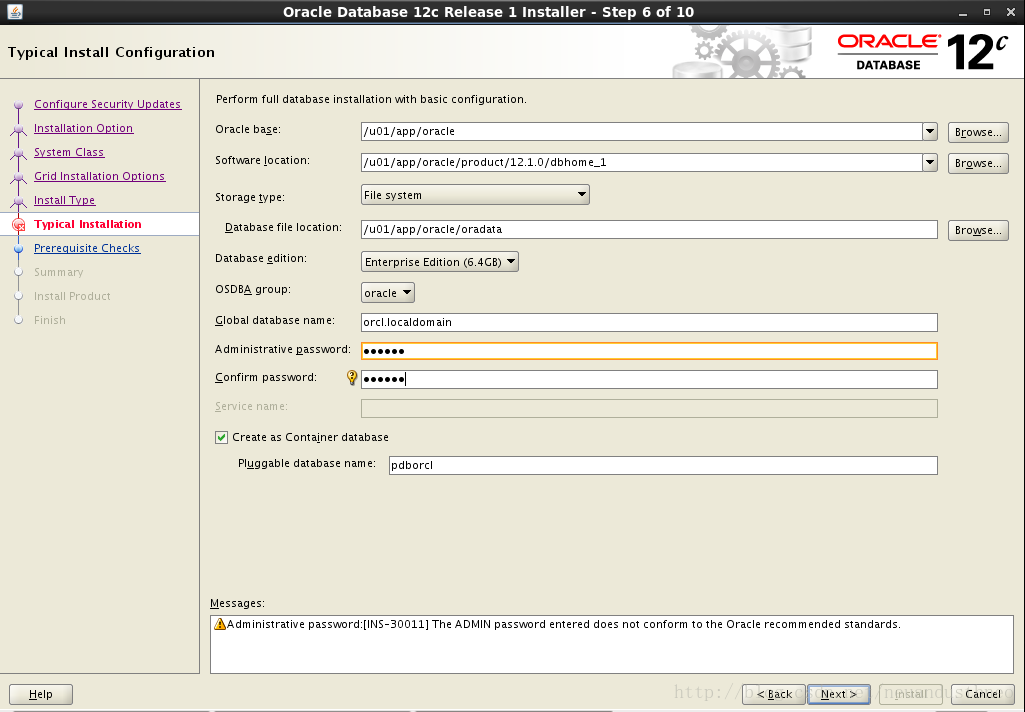This screenshot has height=712, width=1025.
Task: Click the warning icon in Messages box
Action: click(x=220, y=624)
